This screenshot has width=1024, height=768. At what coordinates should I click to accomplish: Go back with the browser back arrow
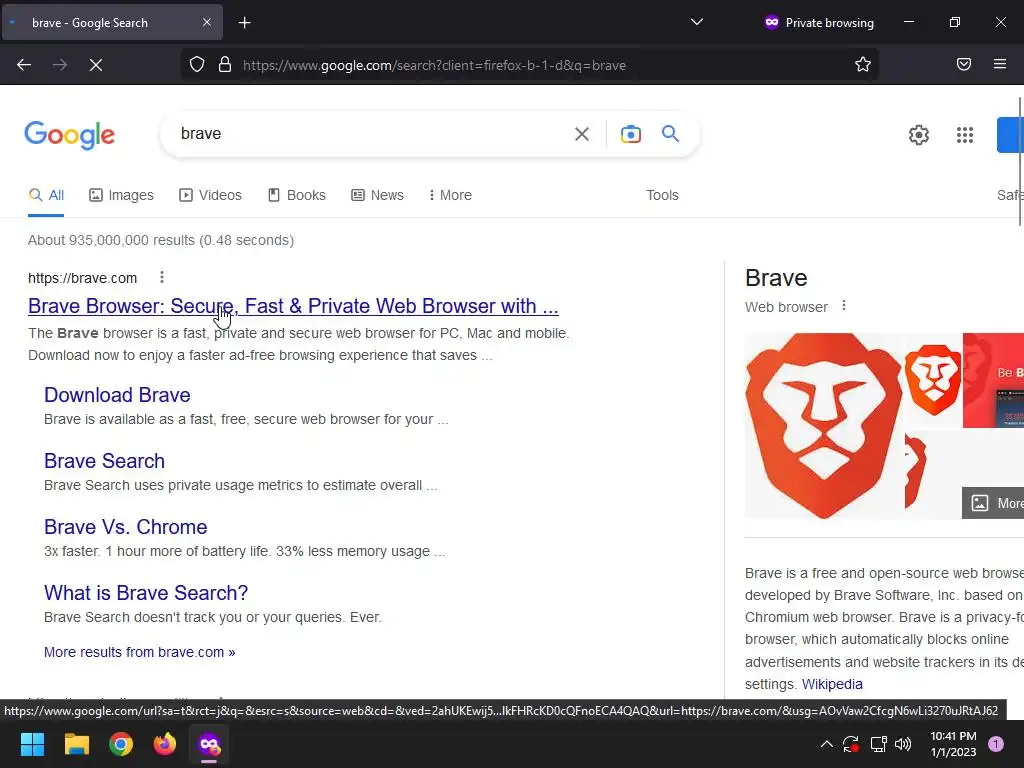tap(24, 65)
